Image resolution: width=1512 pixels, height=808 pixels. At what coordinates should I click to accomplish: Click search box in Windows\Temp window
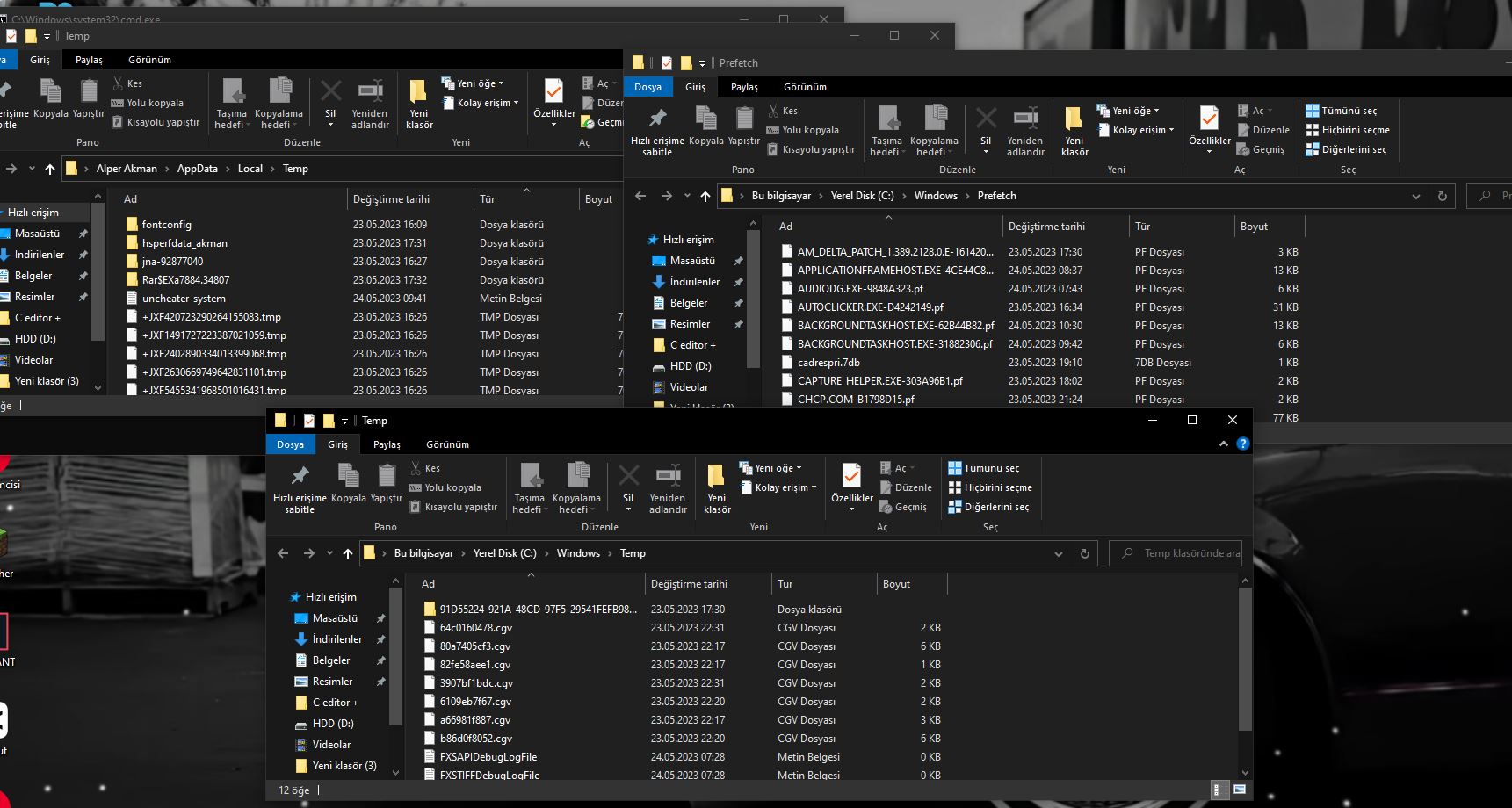click(1176, 553)
